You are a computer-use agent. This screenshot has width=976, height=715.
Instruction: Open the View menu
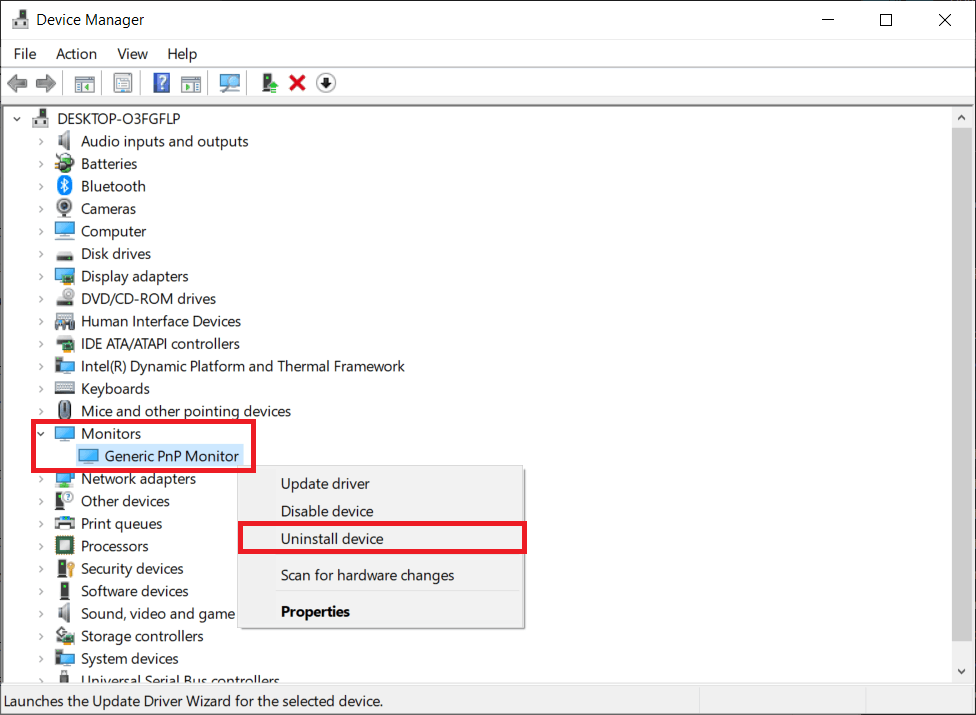click(132, 54)
